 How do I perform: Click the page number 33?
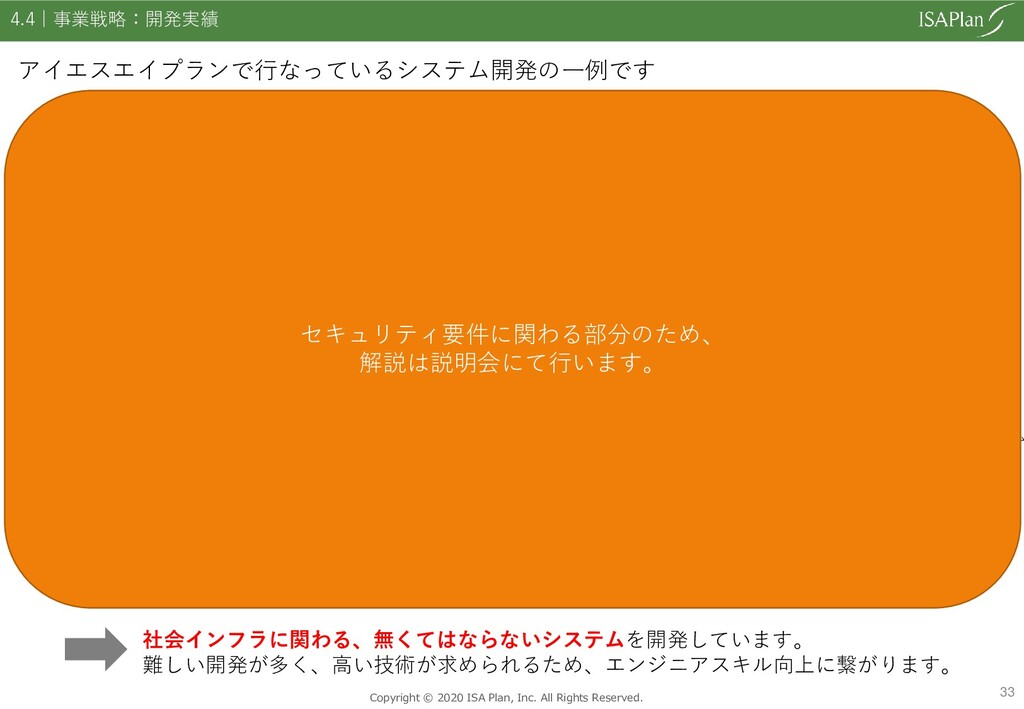(1007, 692)
